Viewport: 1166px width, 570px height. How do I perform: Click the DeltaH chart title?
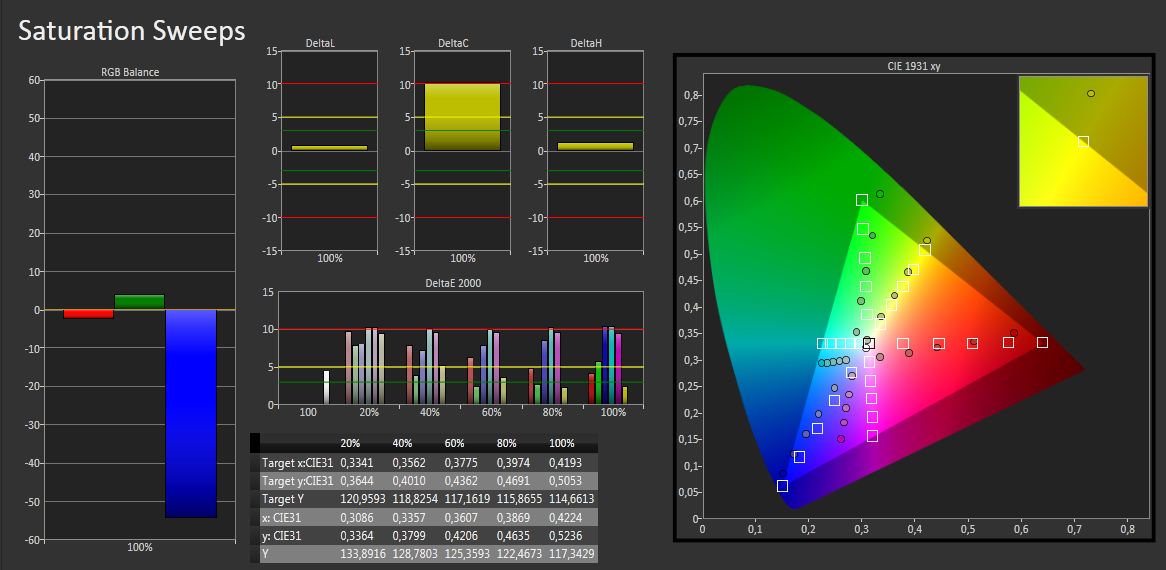pyautogui.click(x=587, y=44)
